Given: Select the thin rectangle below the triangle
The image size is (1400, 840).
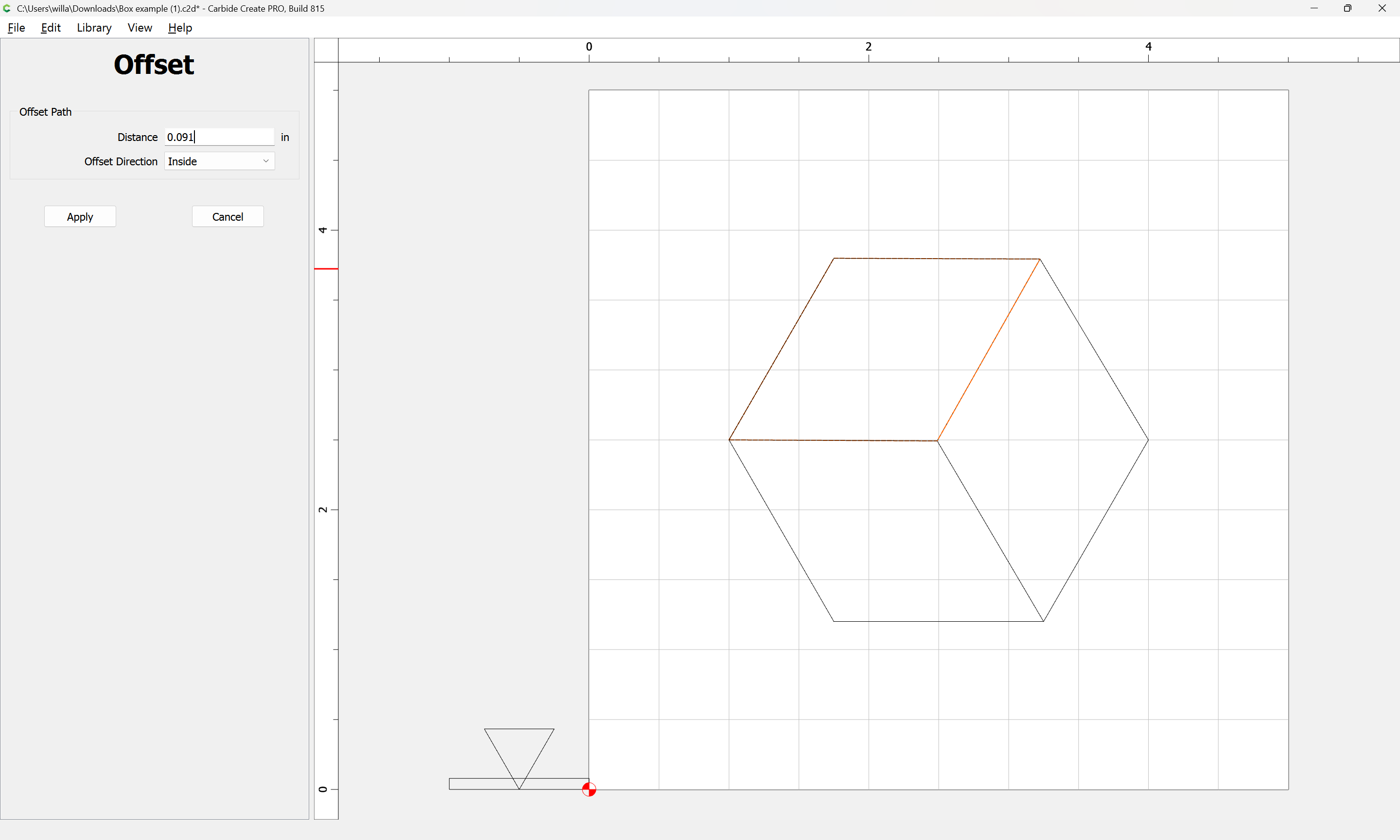Looking at the screenshot, I should pos(518,784).
